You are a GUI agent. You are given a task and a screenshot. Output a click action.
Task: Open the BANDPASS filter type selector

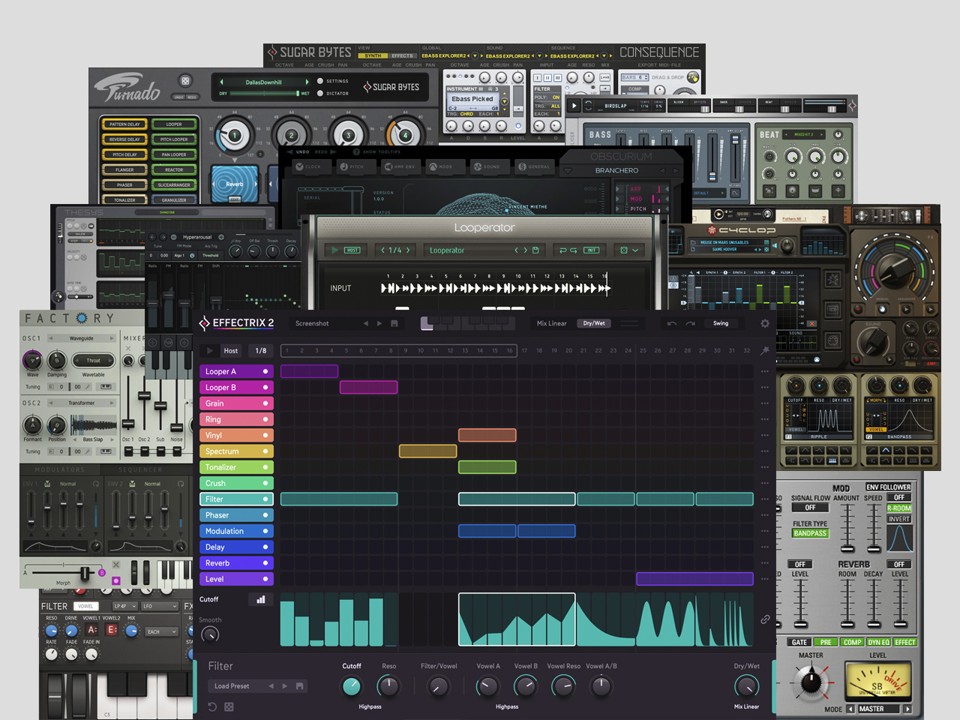click(x=810, y=533)
